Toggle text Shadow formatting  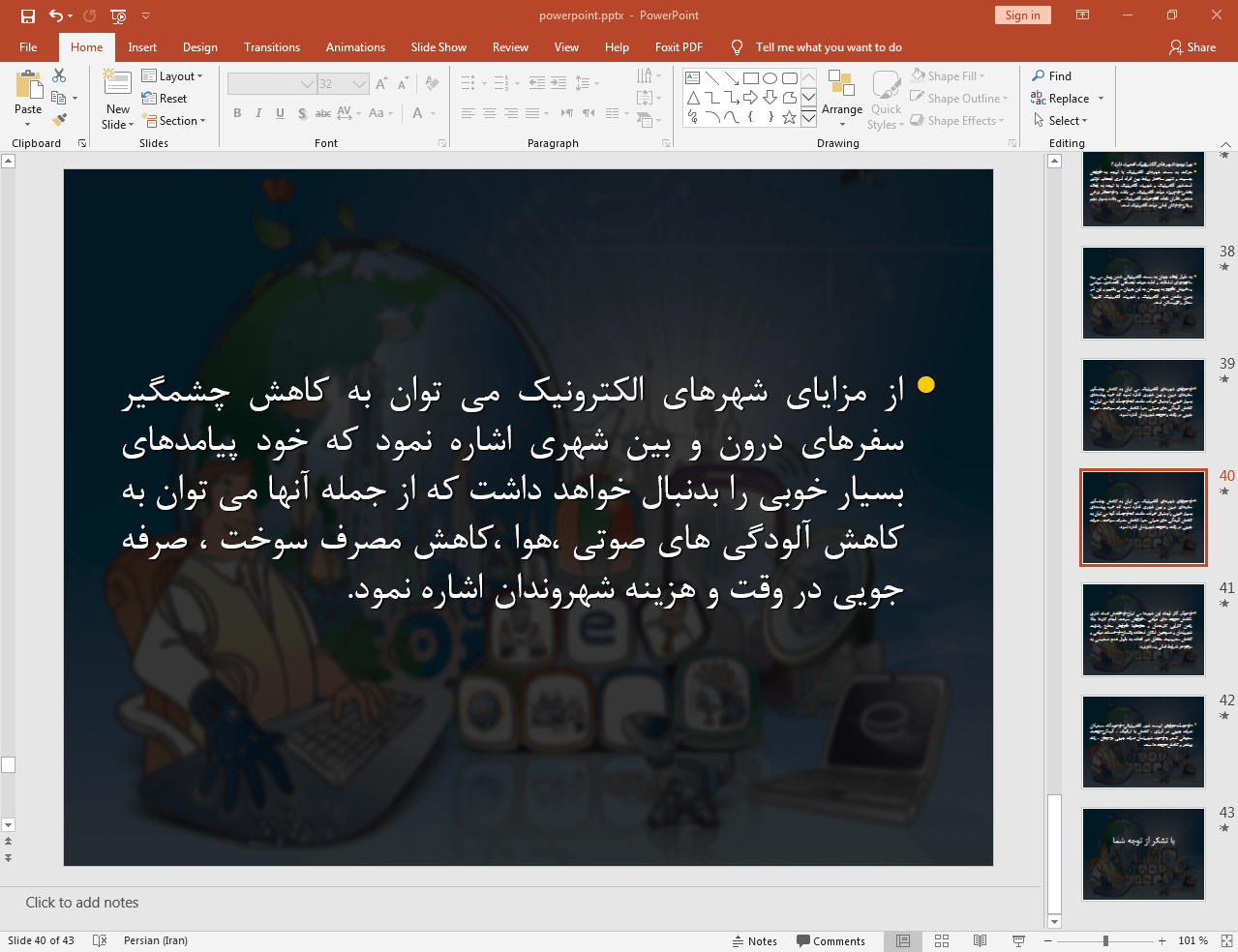click(302, 113)
